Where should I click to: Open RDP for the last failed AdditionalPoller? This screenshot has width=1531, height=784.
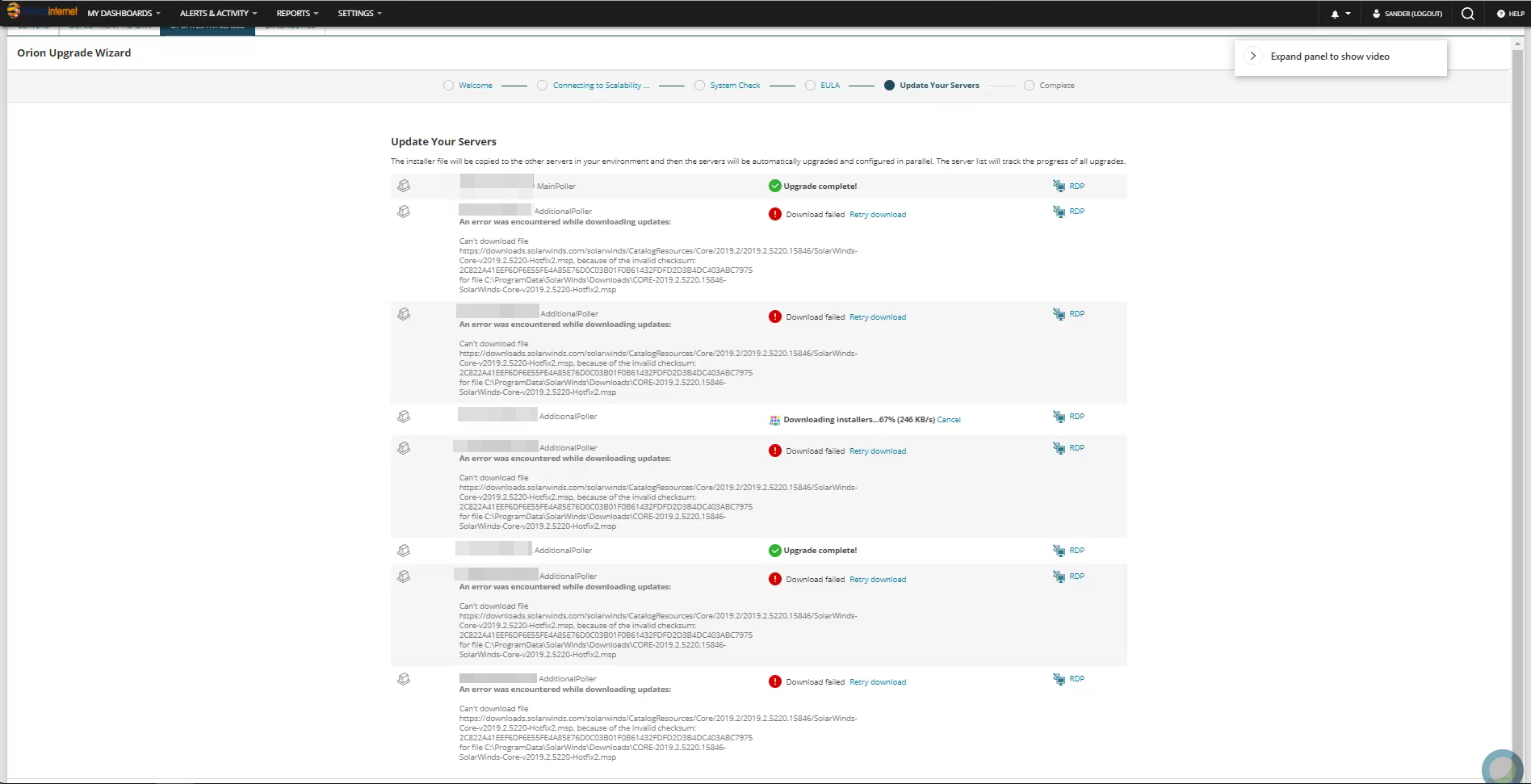1069,679
